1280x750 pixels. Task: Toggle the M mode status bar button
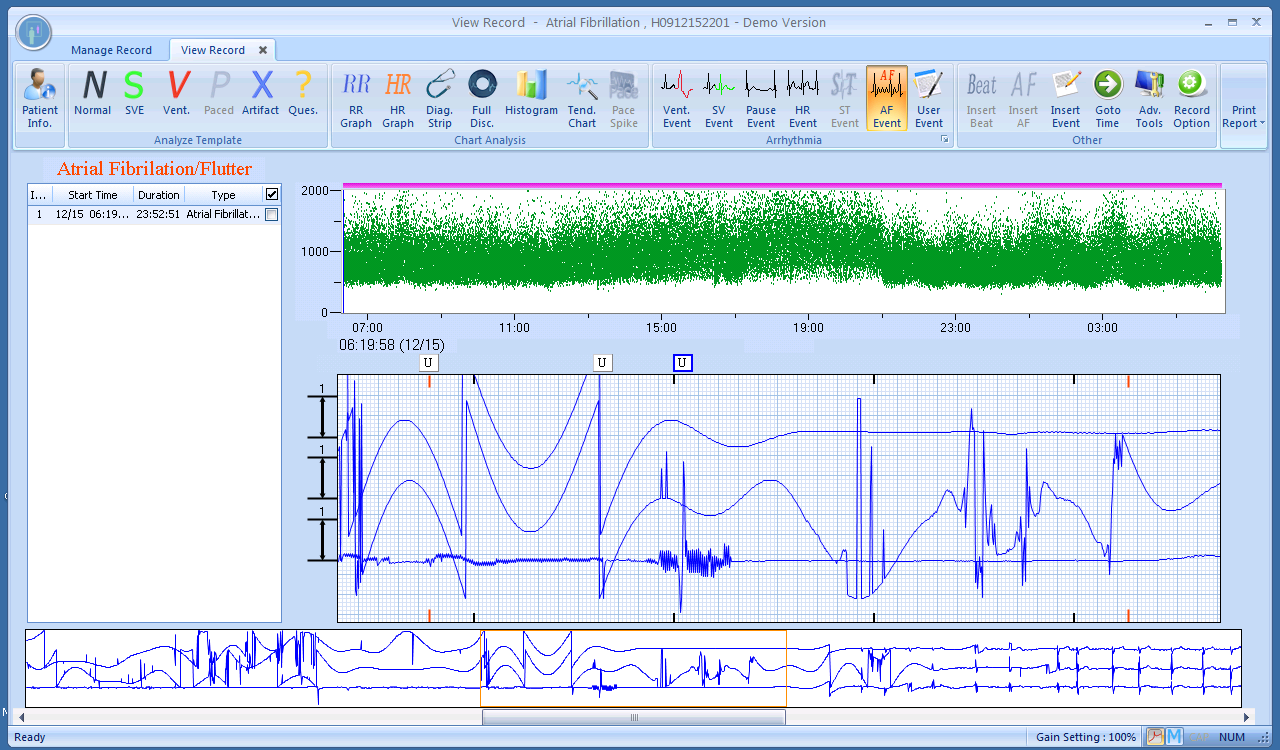coord(1175,737)
